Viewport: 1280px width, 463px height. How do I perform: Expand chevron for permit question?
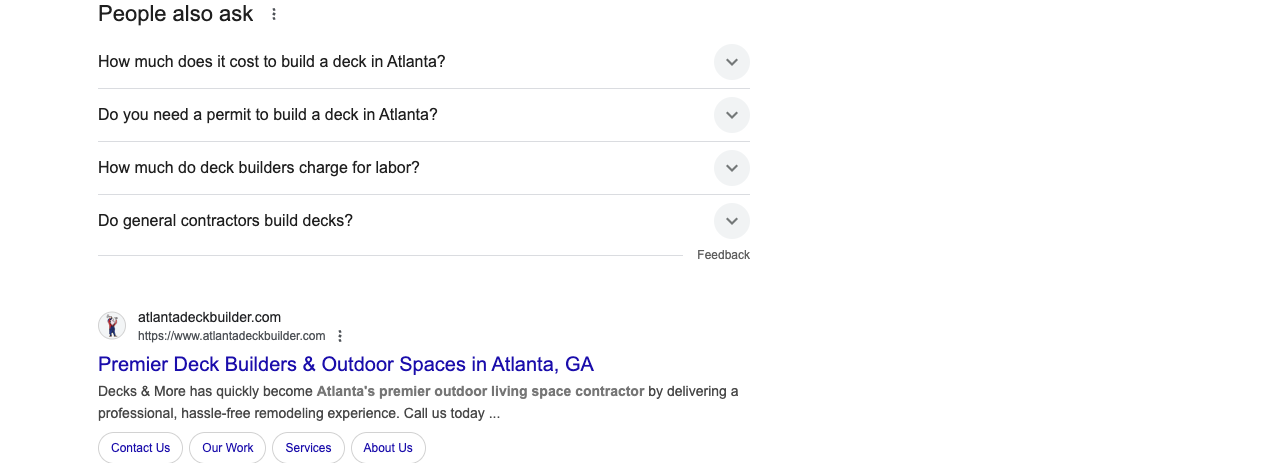pyautogui.click(x=732, y=115)
